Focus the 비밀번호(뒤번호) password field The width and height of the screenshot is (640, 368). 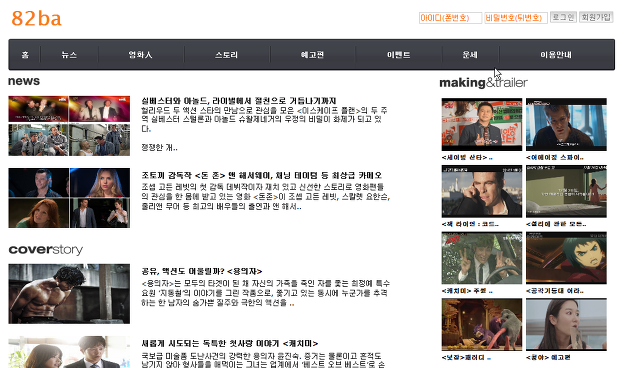coord(516,18)
